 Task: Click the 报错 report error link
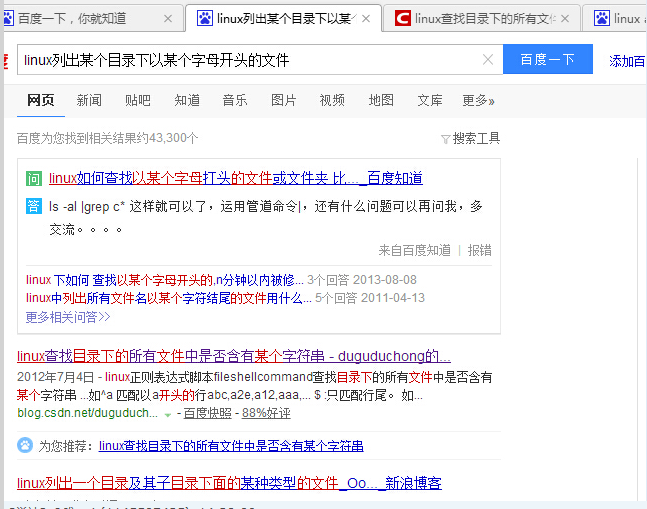pos(480,250)
